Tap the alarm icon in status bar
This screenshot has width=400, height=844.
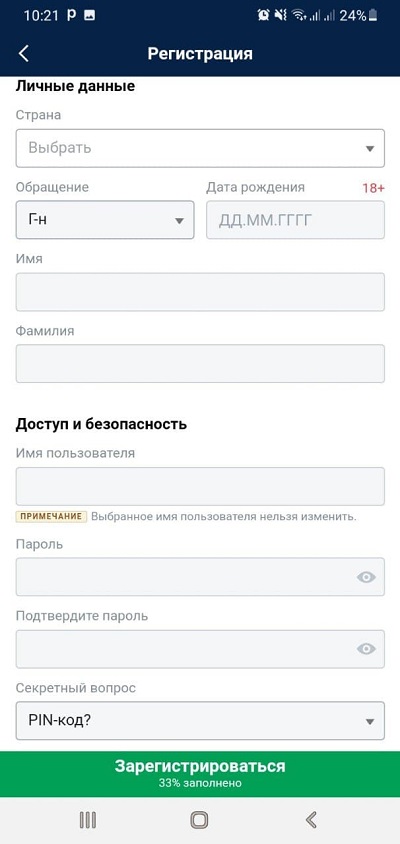[x=263, y=16]
